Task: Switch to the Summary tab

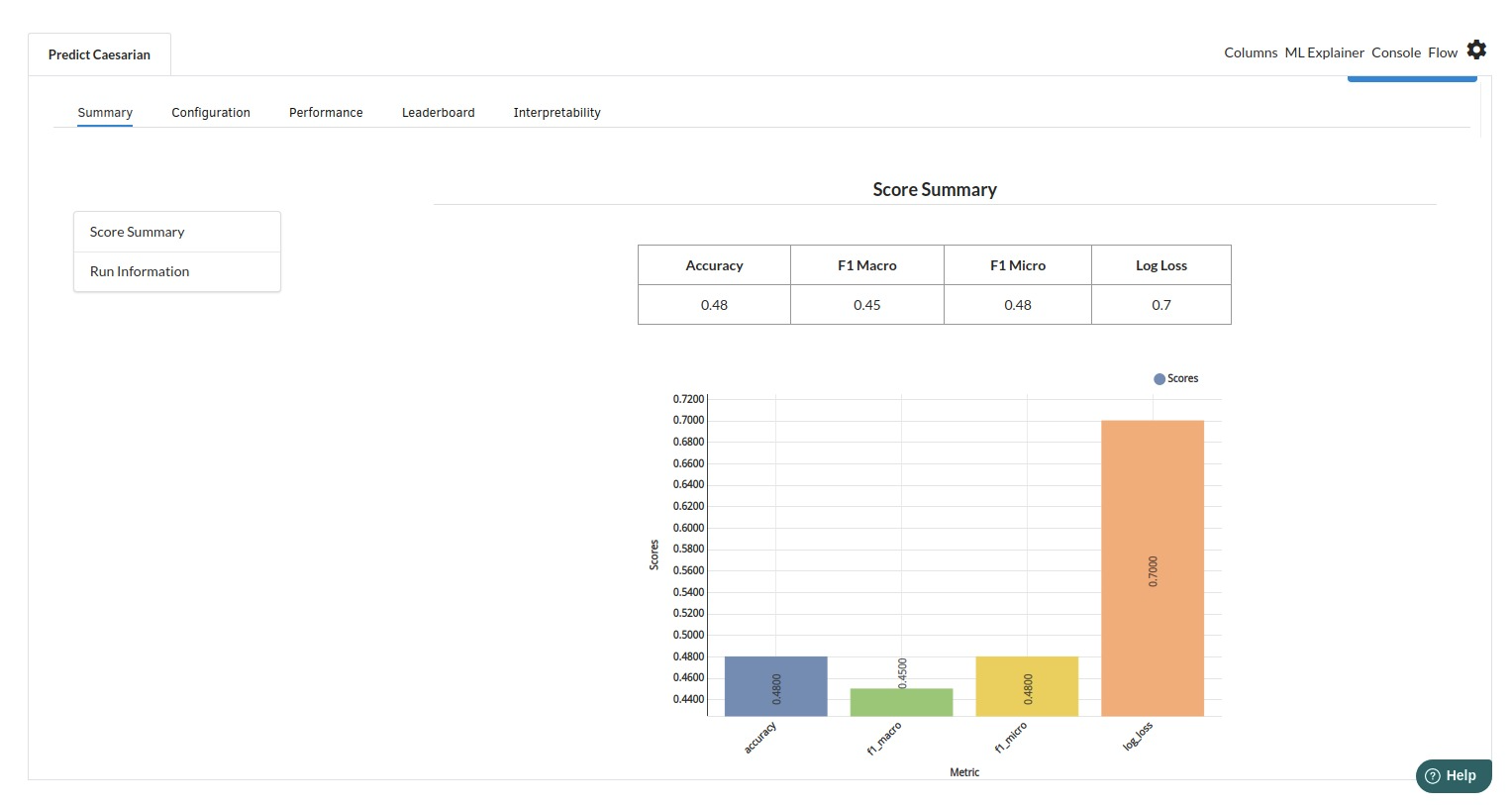Action: pos(105,113)
